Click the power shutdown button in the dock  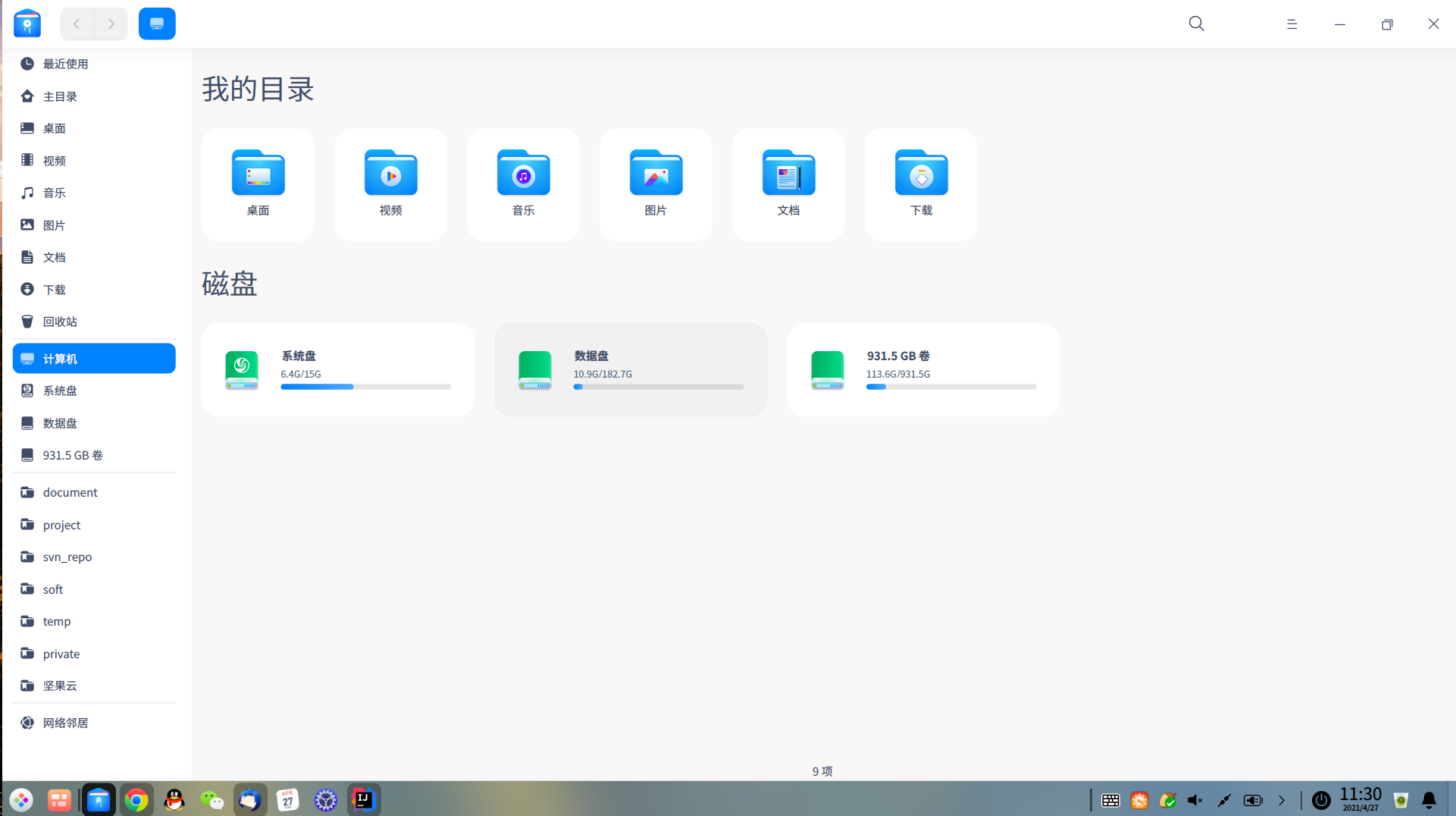(x=1321, y=800)
